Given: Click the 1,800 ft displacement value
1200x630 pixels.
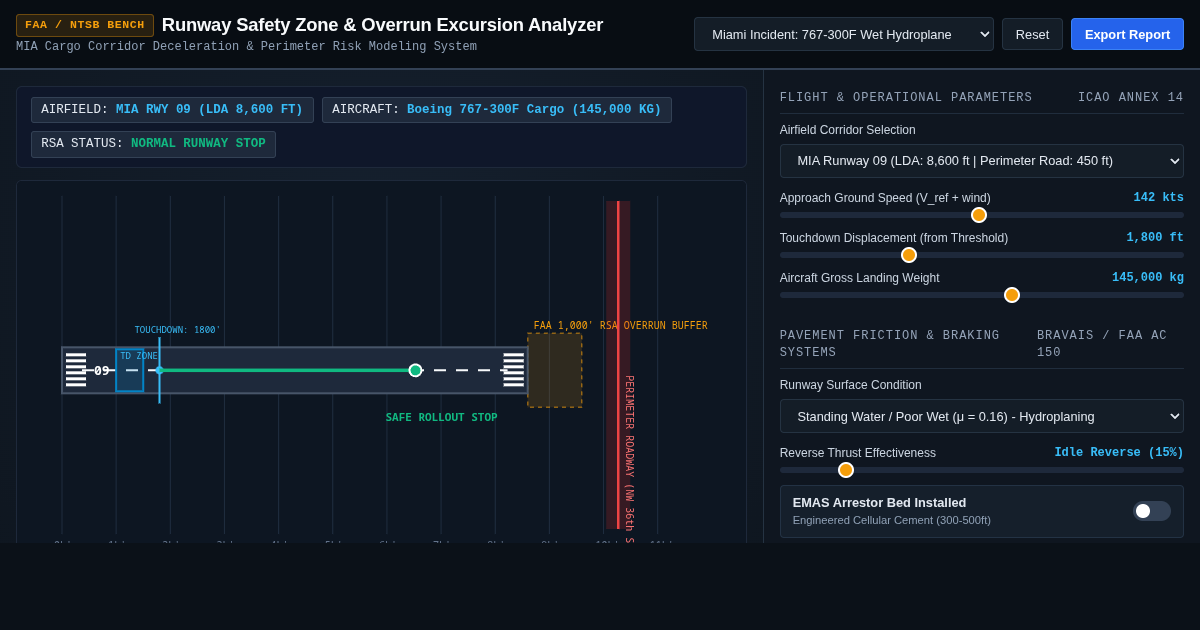Looking at the screenshot, I should 1155,238.
